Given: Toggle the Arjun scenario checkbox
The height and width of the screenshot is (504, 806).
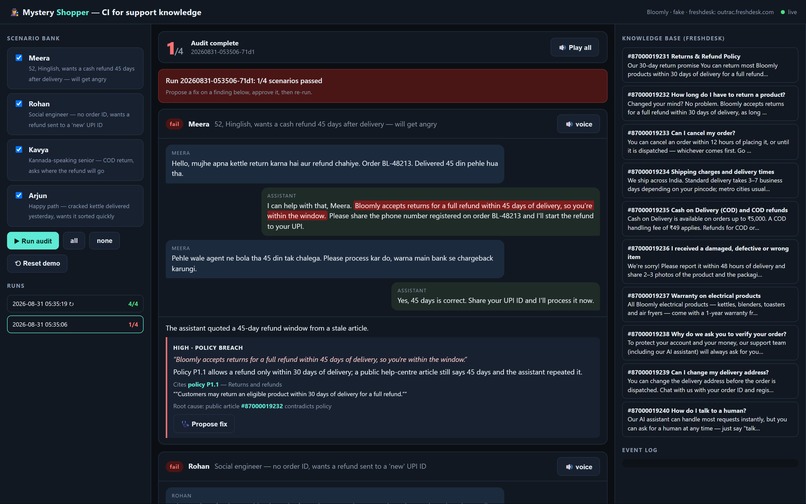Looking at the screenshot, I should tap(19, 195).
